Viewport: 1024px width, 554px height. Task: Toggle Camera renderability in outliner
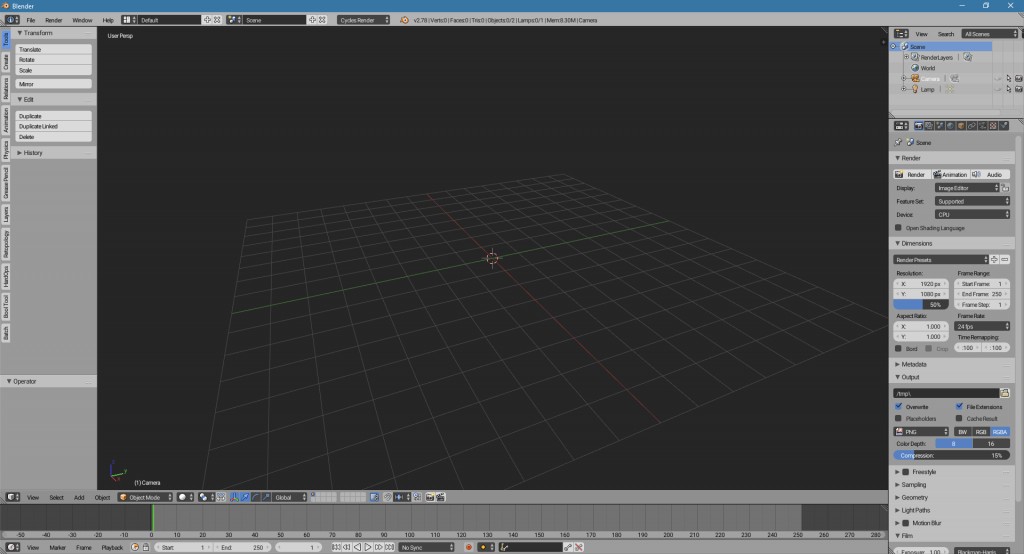[1019, 78]
